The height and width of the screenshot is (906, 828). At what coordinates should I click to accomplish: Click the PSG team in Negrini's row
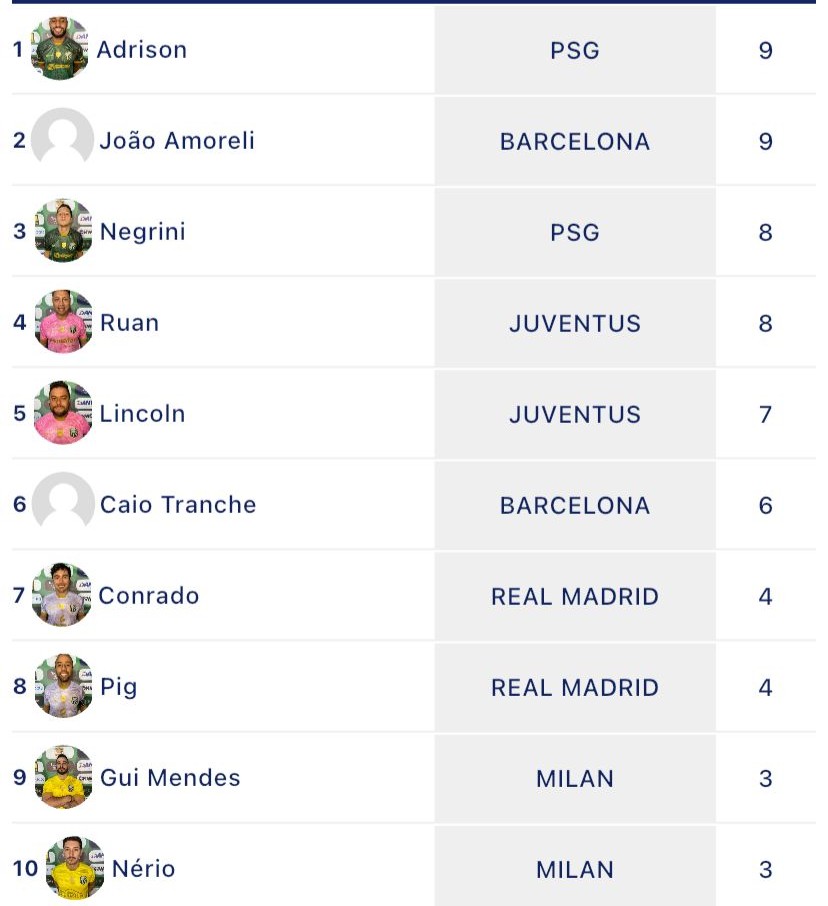pyautogui.click(x=575, y=232)
